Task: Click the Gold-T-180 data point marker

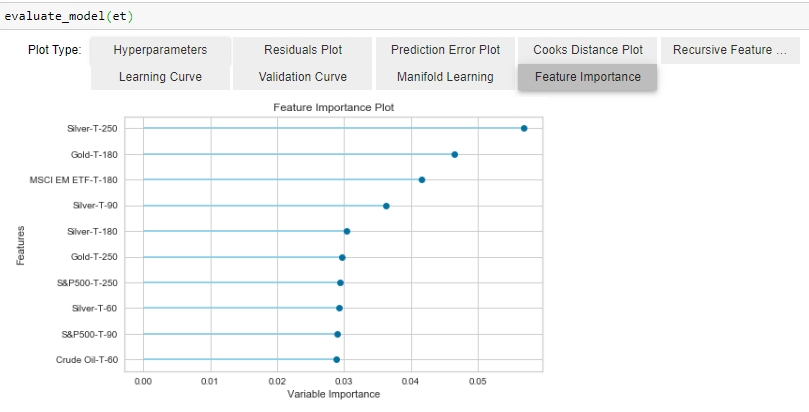Action: 454,154
